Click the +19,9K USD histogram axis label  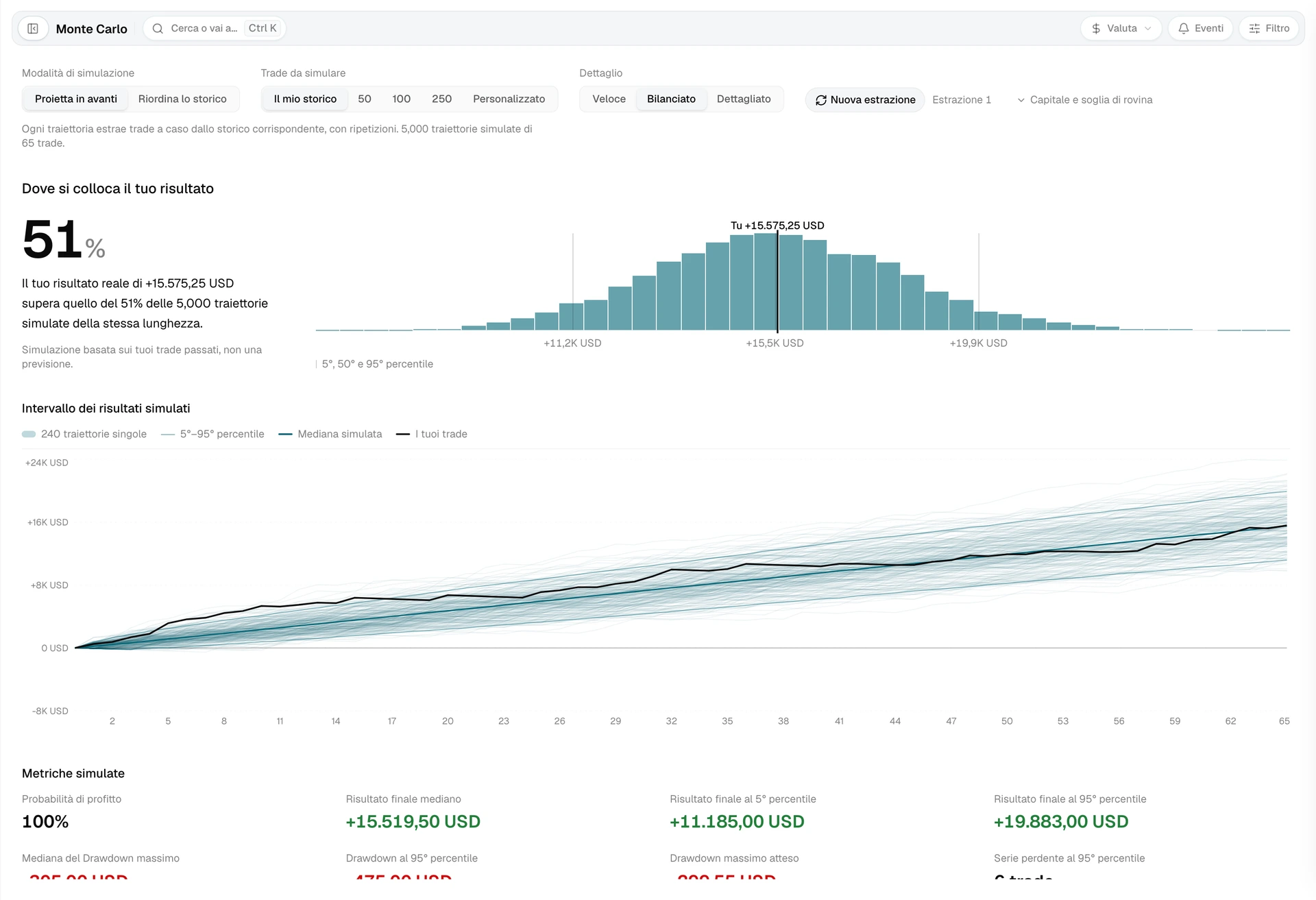pos(978,343)
